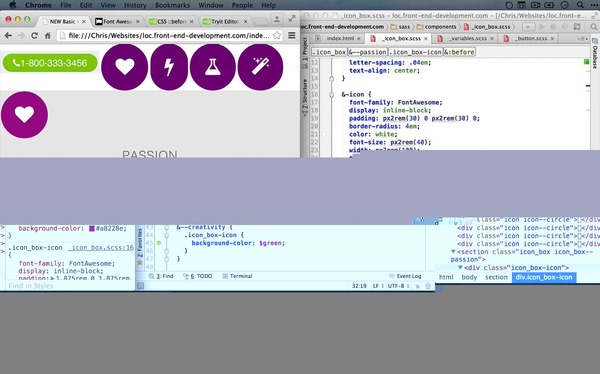Open Chrome home page icon
The height and width of the screenshot is (374, 600).
click(x=47, y=36)
